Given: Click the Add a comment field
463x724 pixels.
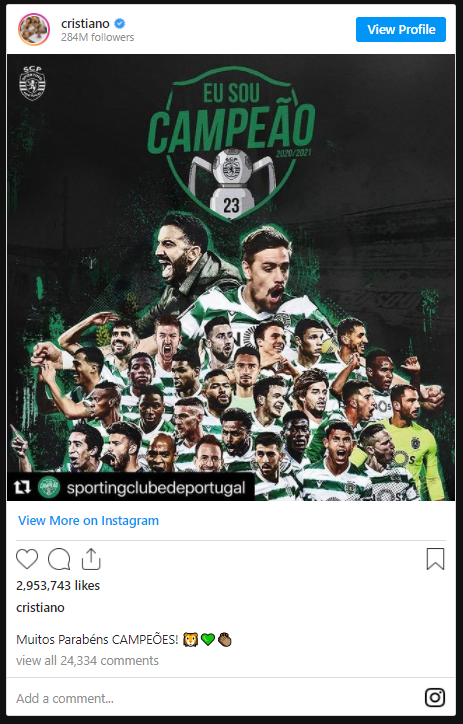Looking at the screenshot, I should 217,698.
